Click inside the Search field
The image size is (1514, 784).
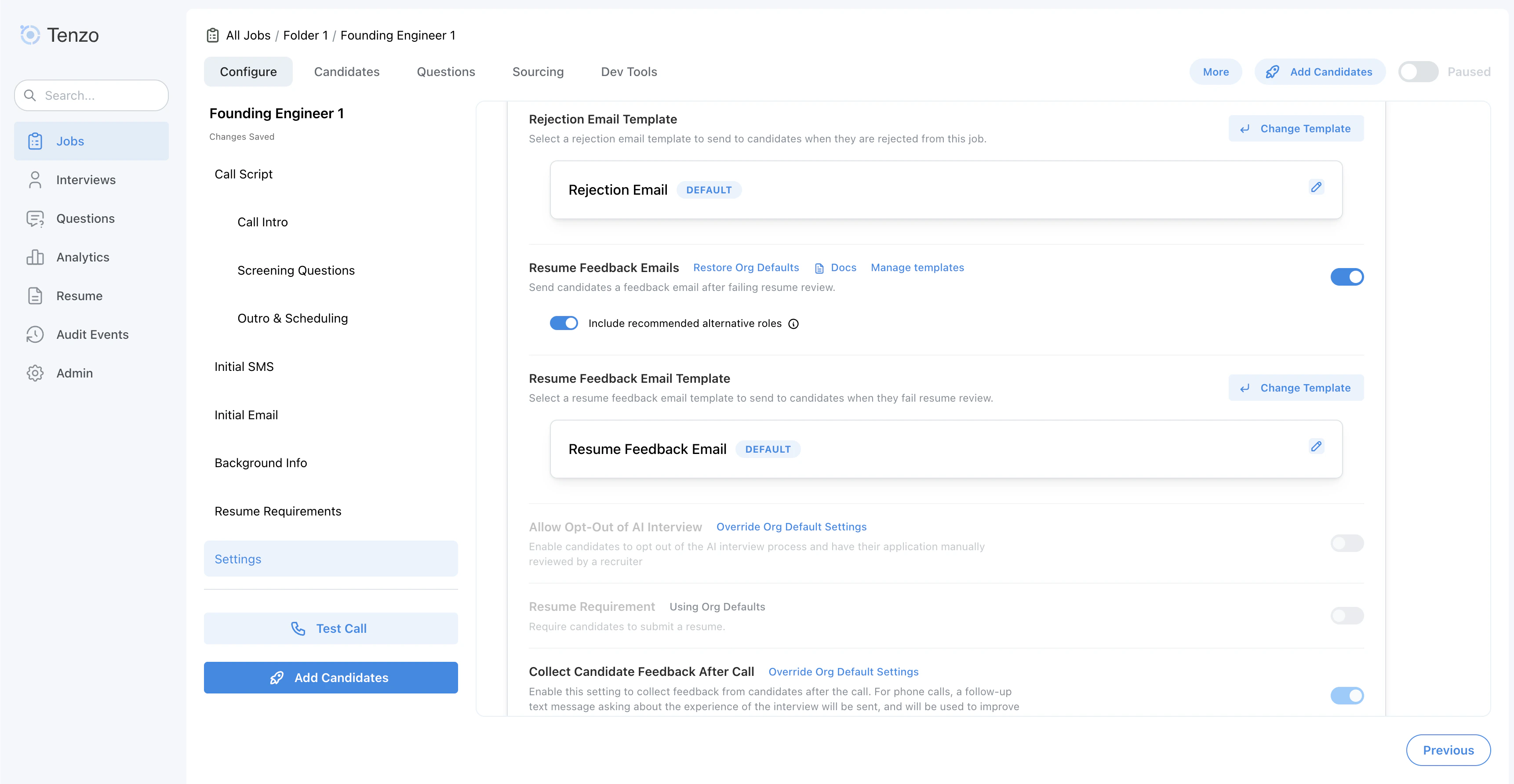click(91, 95)
